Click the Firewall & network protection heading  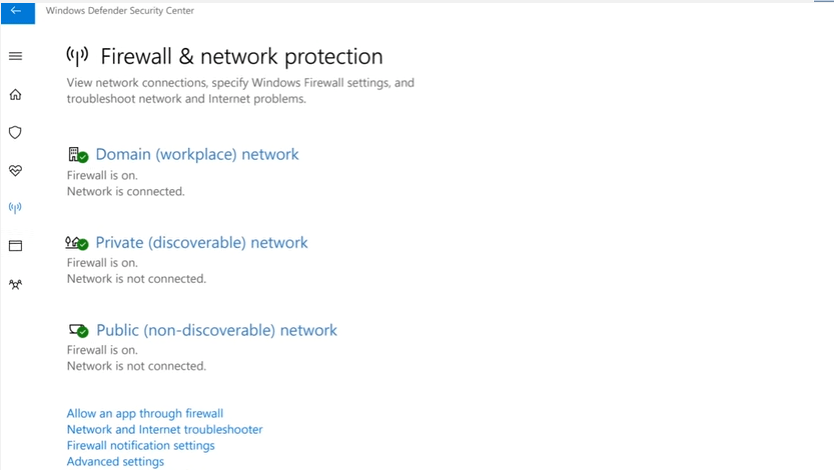(x=241, y=57)
